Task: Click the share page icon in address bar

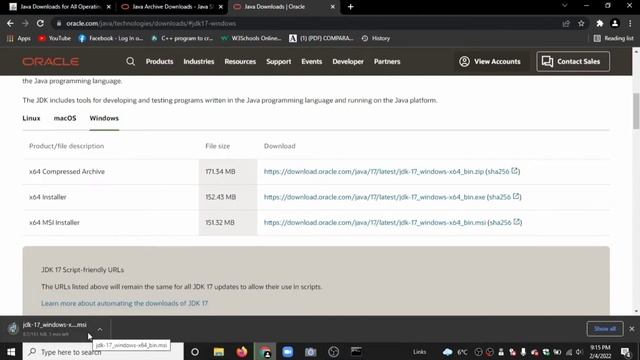Action: [x=566, y=24]
